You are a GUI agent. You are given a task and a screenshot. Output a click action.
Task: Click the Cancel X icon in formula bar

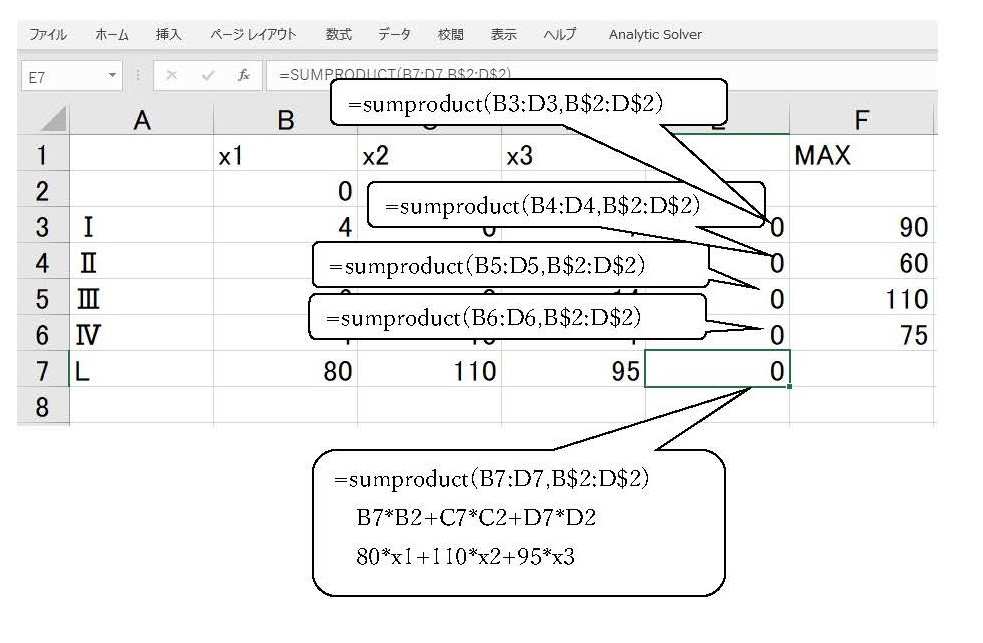click(x=172, y=76)
